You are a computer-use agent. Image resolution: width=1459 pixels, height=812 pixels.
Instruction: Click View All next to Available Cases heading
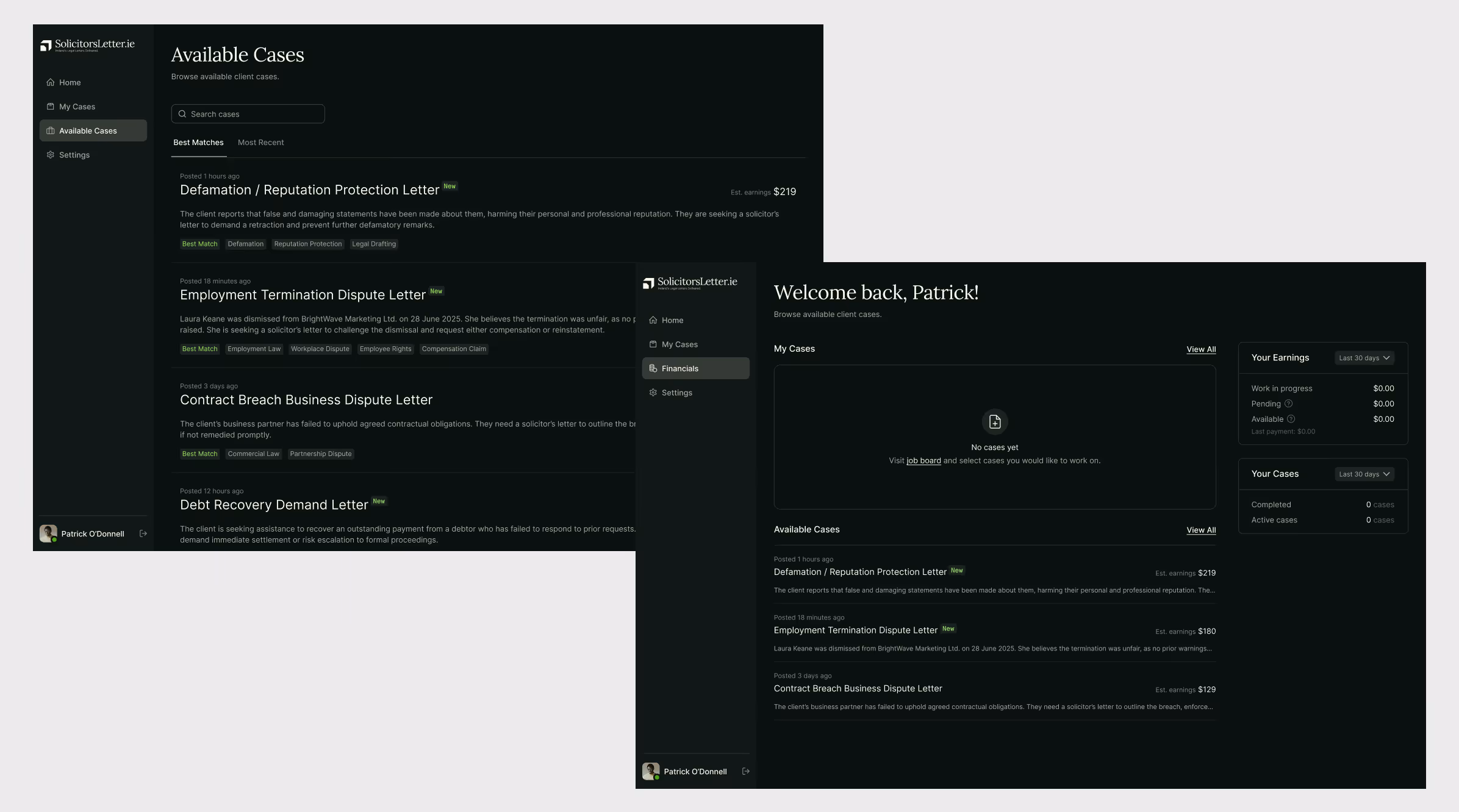[1200, 530]
